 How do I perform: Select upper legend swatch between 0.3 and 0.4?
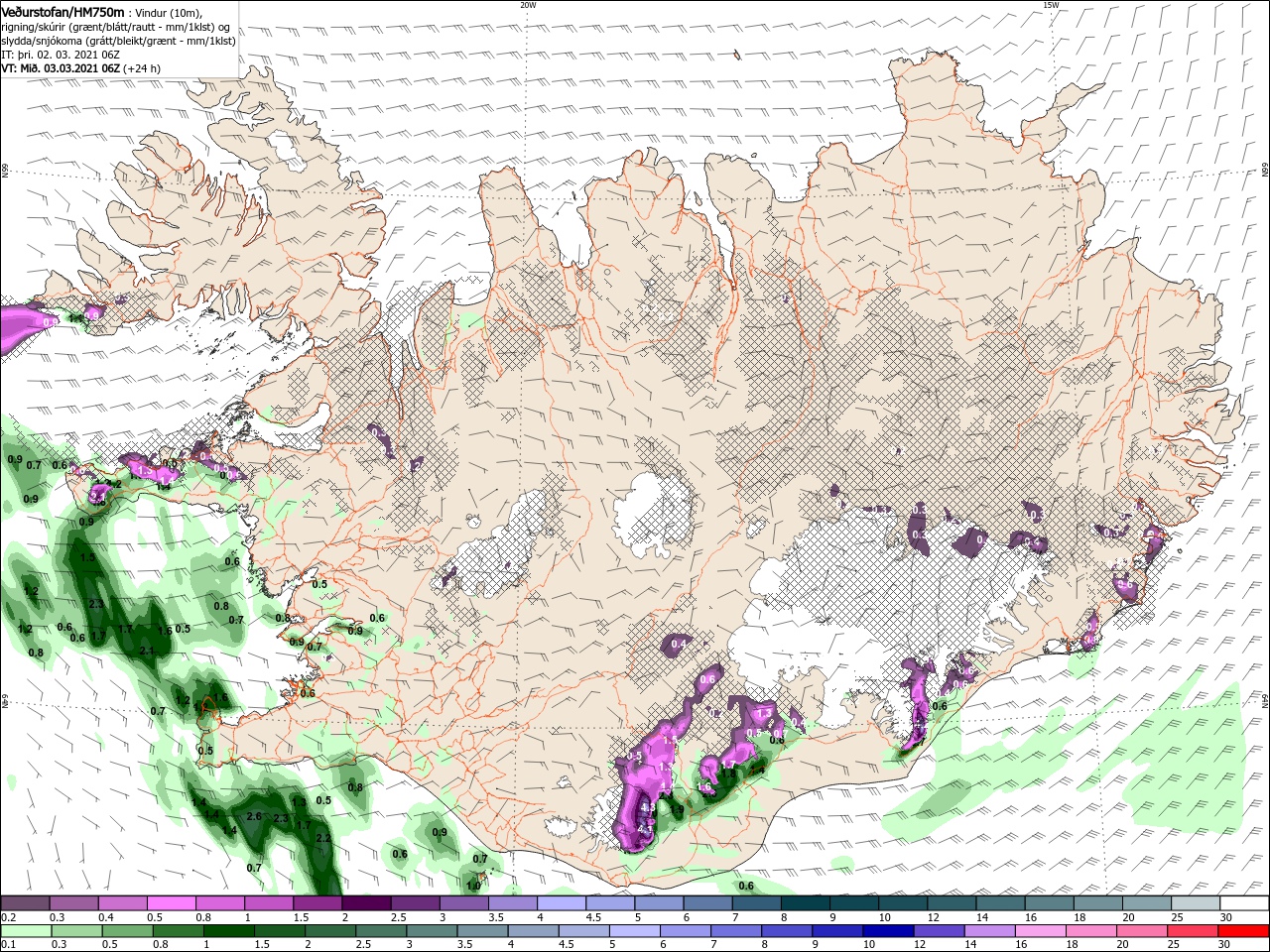(73, 902)
